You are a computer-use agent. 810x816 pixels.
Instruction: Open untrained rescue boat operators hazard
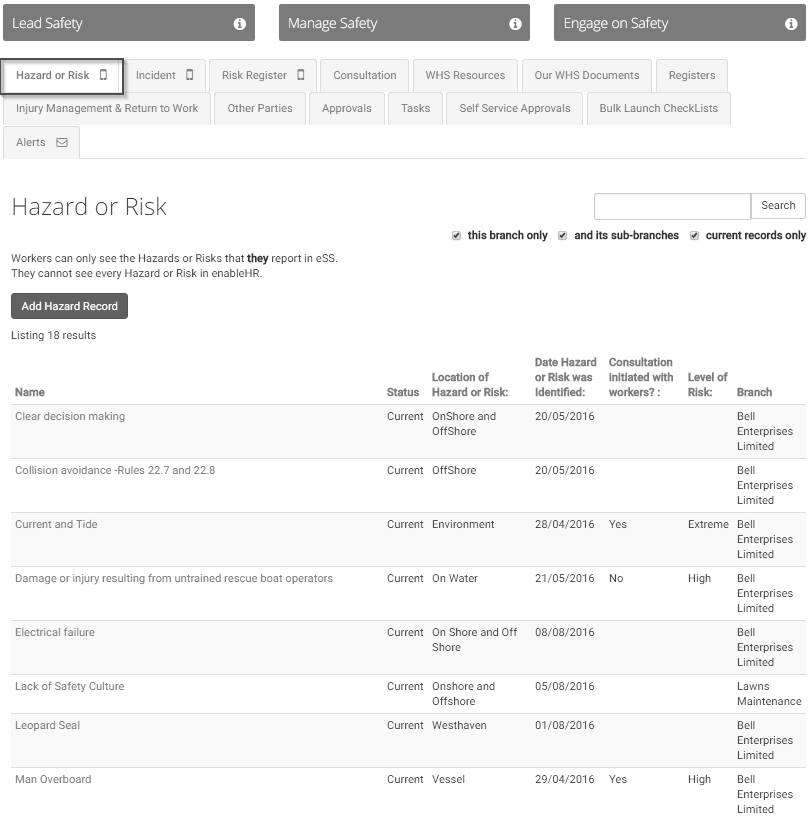[174, 579]
